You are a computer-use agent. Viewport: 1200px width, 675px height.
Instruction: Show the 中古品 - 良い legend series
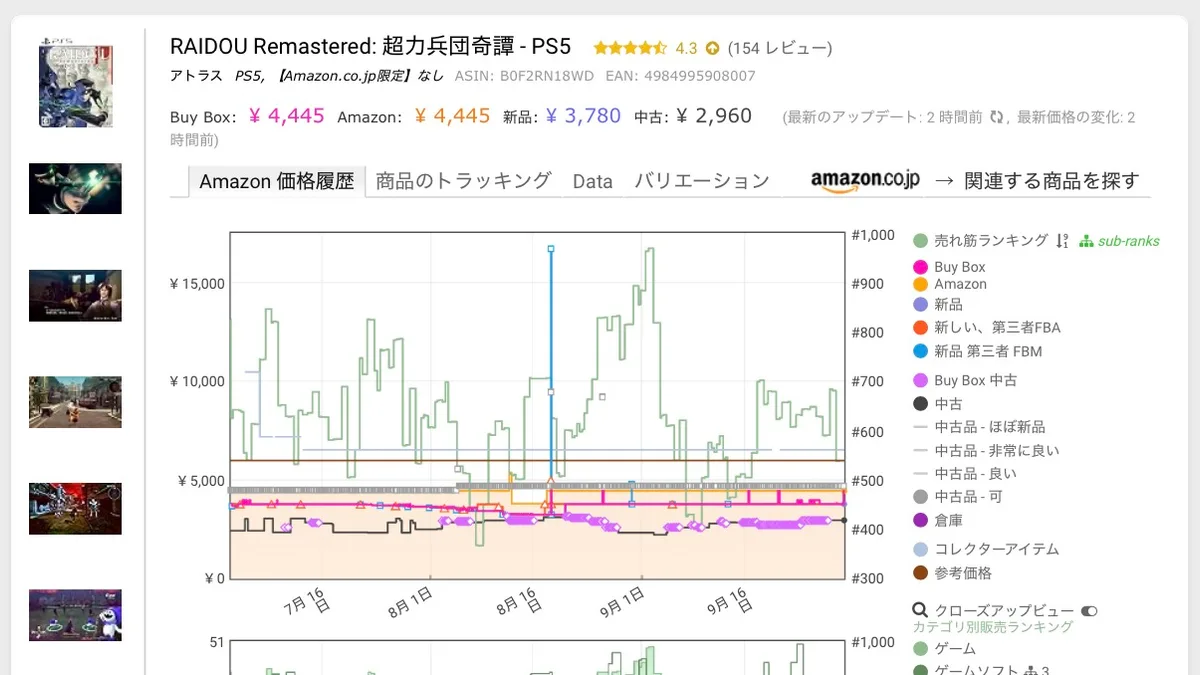click(965, 474)
